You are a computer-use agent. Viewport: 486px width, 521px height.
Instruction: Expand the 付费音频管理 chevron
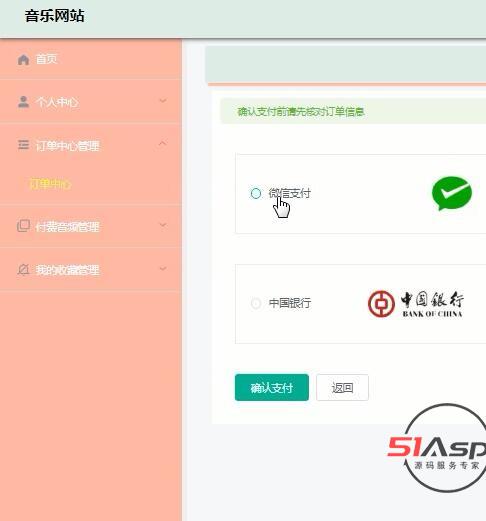click(163, 225)
